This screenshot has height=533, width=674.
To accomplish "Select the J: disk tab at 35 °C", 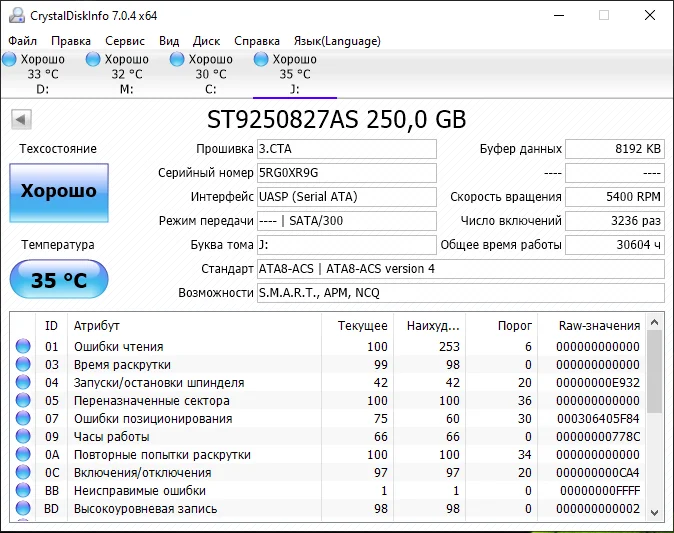I will [294, 74].
